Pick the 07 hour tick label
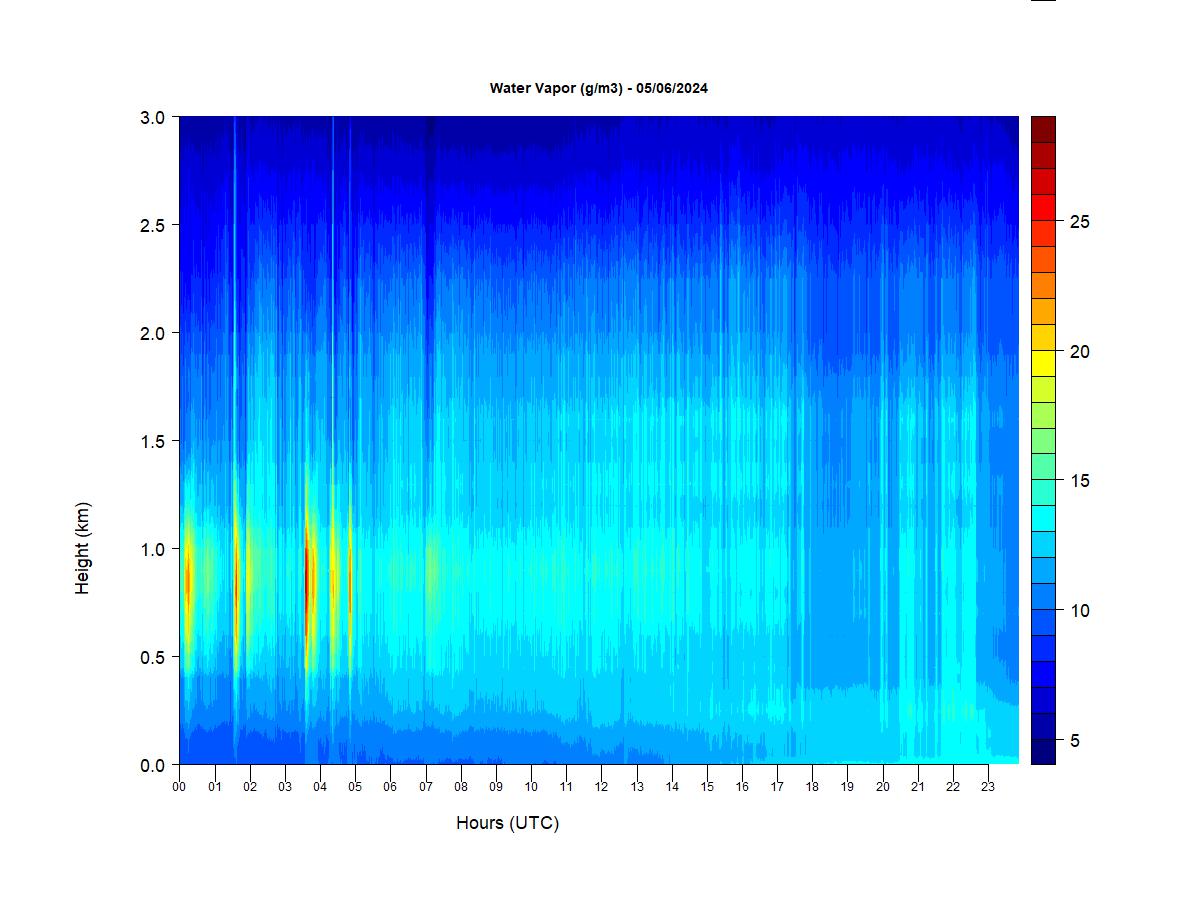1200x900 pixels. tap(425, 787)
